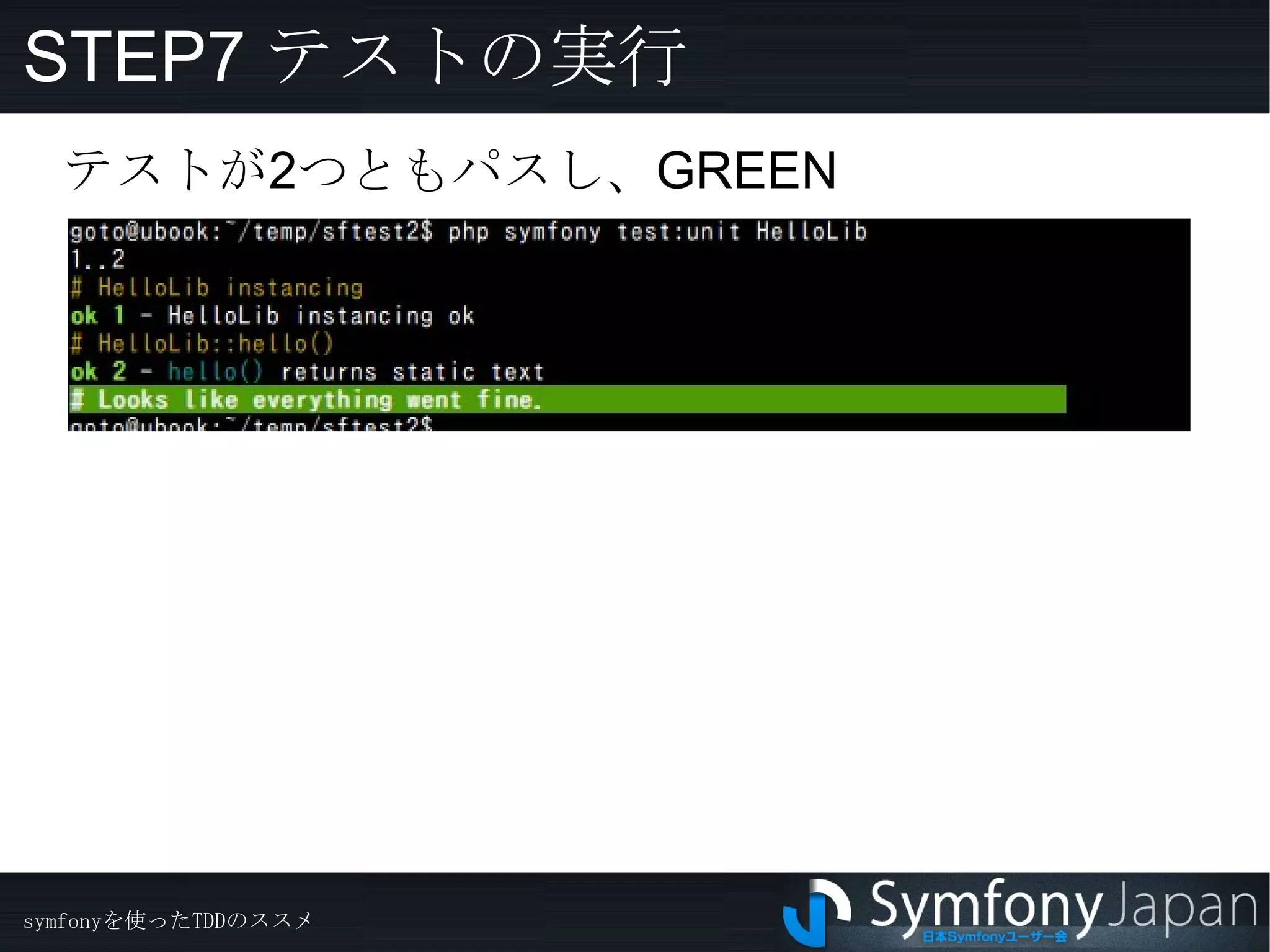The width and height of the screenshot is (1270, 952).
Task: Click the slide title "STEP7 テストの実行"
Action: [354, 57]
